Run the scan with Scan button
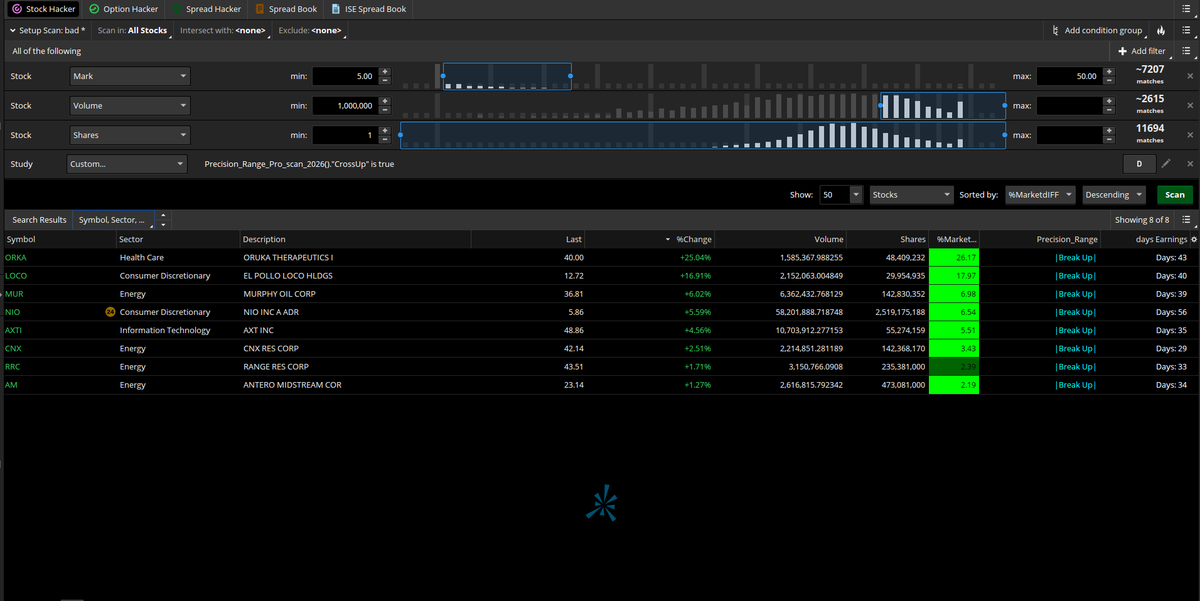The image size is (1200, 601). [1175, 195]
